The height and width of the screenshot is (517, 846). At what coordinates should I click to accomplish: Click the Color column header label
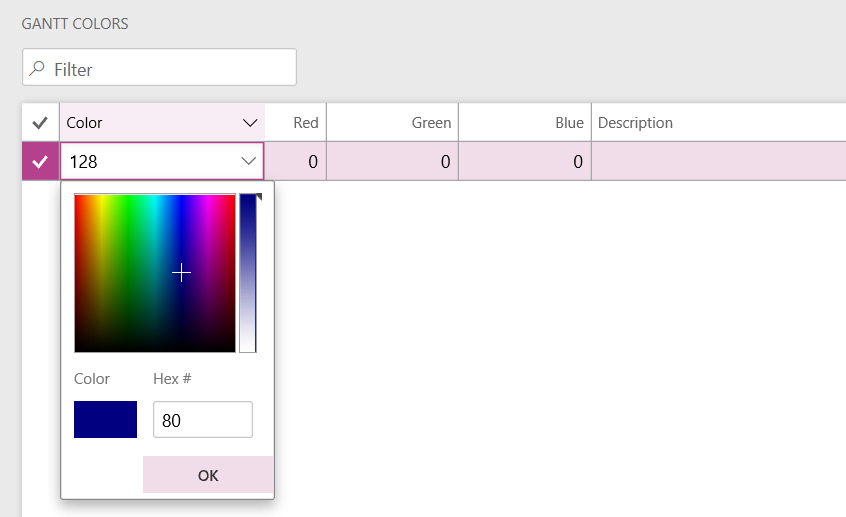click(85, 123)
